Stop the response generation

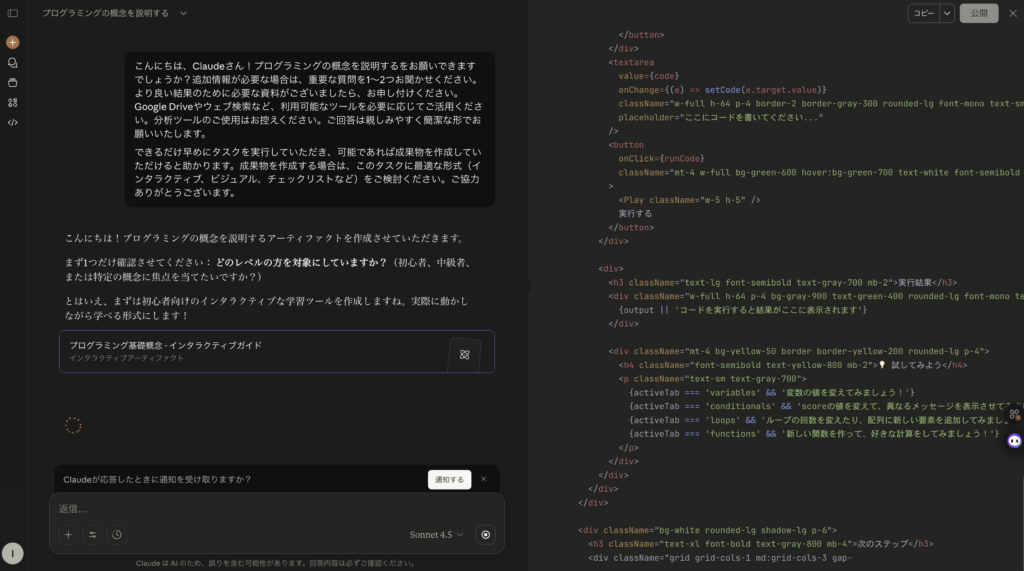click(486, 535)
